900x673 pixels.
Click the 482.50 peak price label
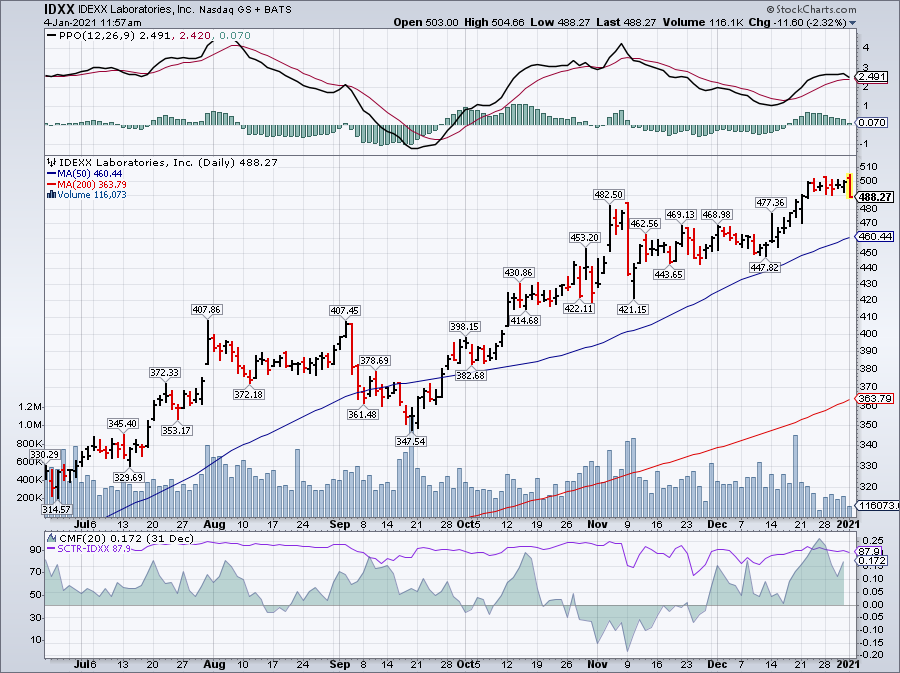click(608, 195)
